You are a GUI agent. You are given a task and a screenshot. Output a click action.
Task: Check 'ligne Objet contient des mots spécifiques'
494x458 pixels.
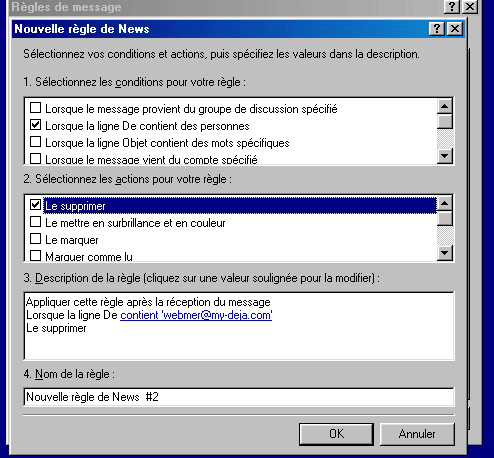coord(36,142)
